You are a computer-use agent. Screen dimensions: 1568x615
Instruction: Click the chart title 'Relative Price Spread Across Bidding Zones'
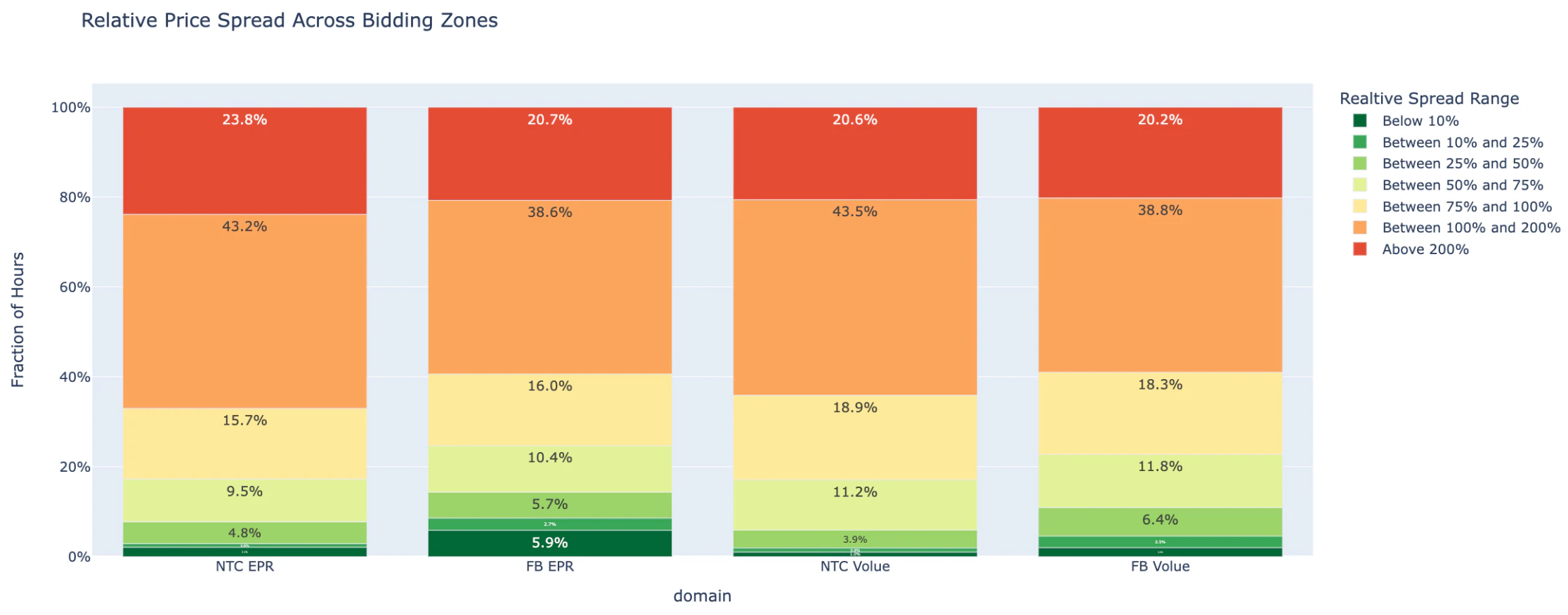pyautogui.click(x=289, y=20)
